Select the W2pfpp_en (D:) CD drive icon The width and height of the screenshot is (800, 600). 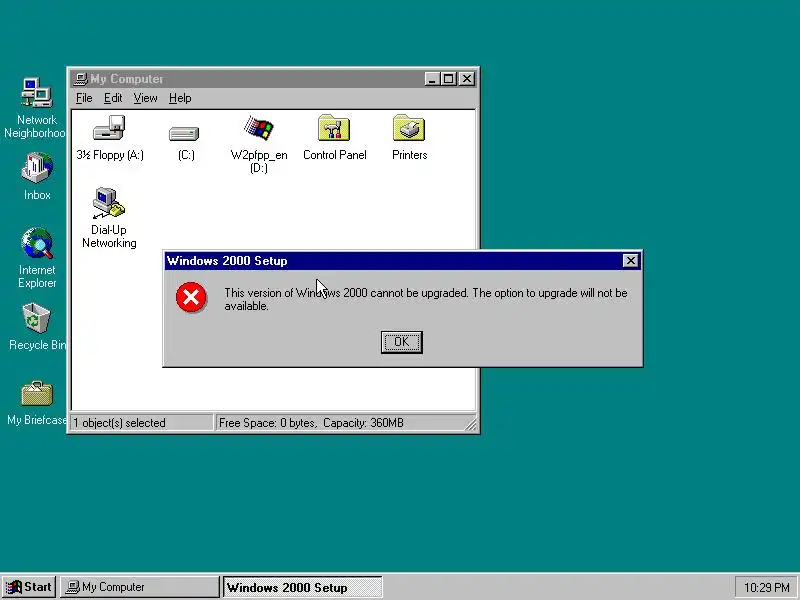click(x=259, y=128)
